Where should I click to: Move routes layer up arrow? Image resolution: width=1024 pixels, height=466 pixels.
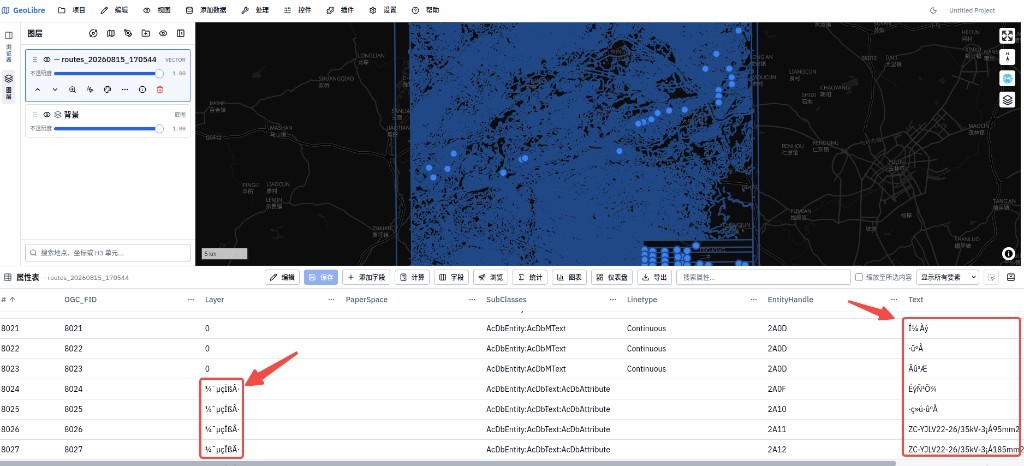click(x=37, y=89)
